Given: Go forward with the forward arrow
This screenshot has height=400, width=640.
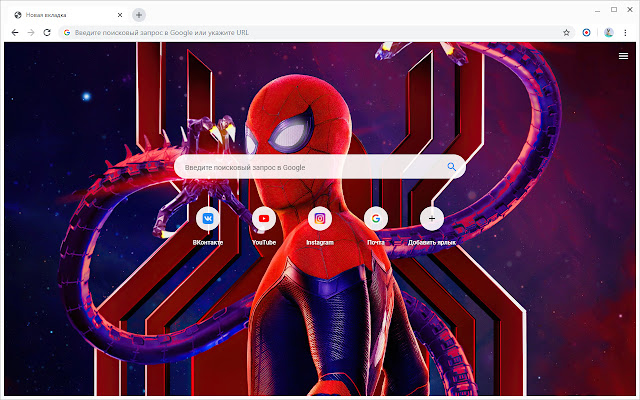Looking at the screenshot, I should tap(31, 33).
